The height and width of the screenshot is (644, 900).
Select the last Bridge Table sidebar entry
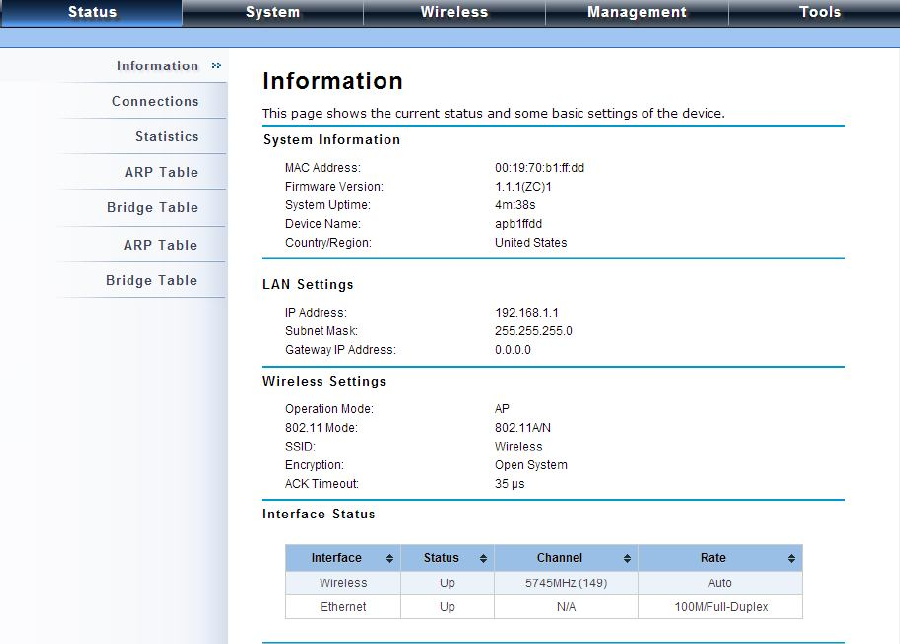[x=152, y=281]
